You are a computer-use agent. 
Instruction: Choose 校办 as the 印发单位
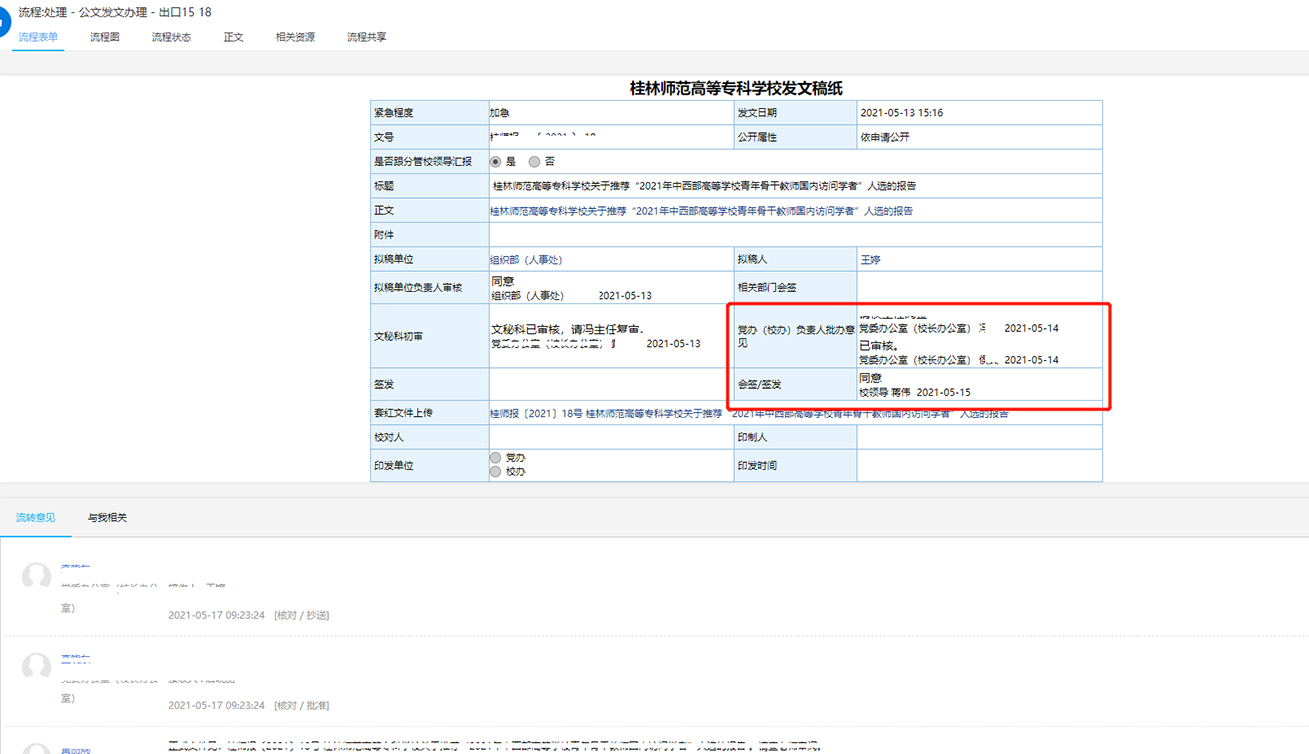coord(496,471)
